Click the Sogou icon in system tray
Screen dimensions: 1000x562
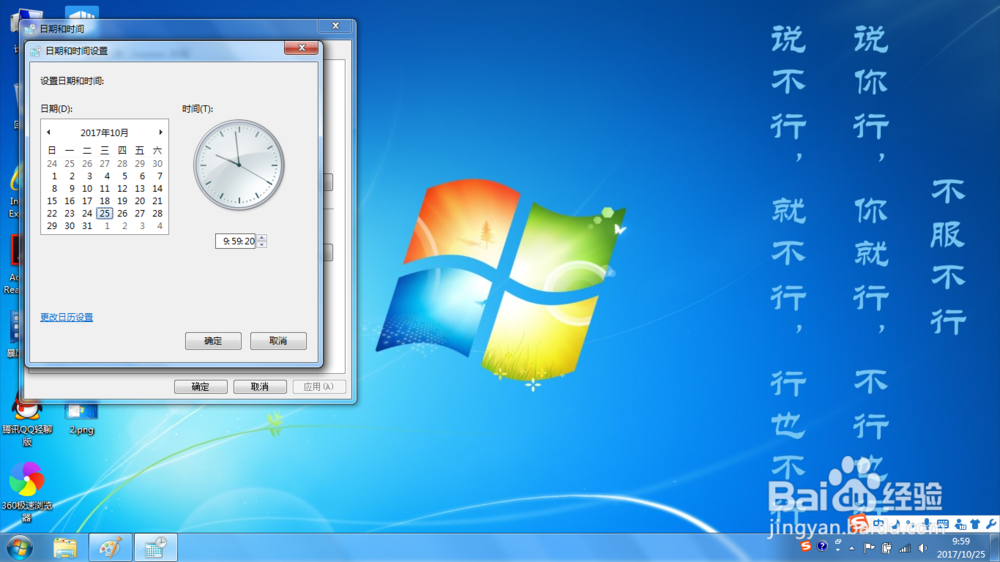[x=805, y=546]
